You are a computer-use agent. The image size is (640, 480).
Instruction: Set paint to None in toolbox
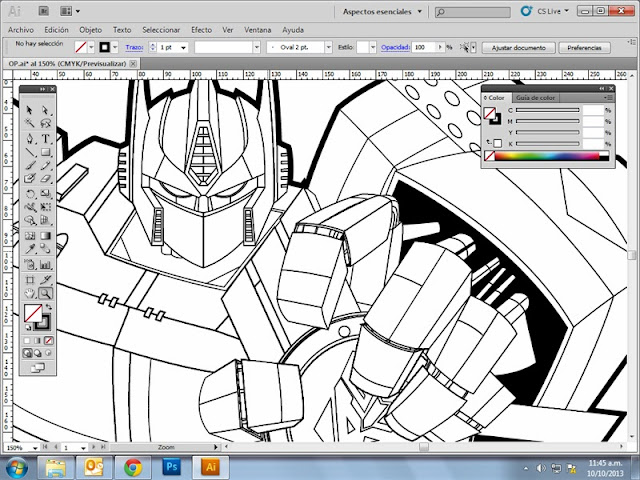click(x=47, y=340)
